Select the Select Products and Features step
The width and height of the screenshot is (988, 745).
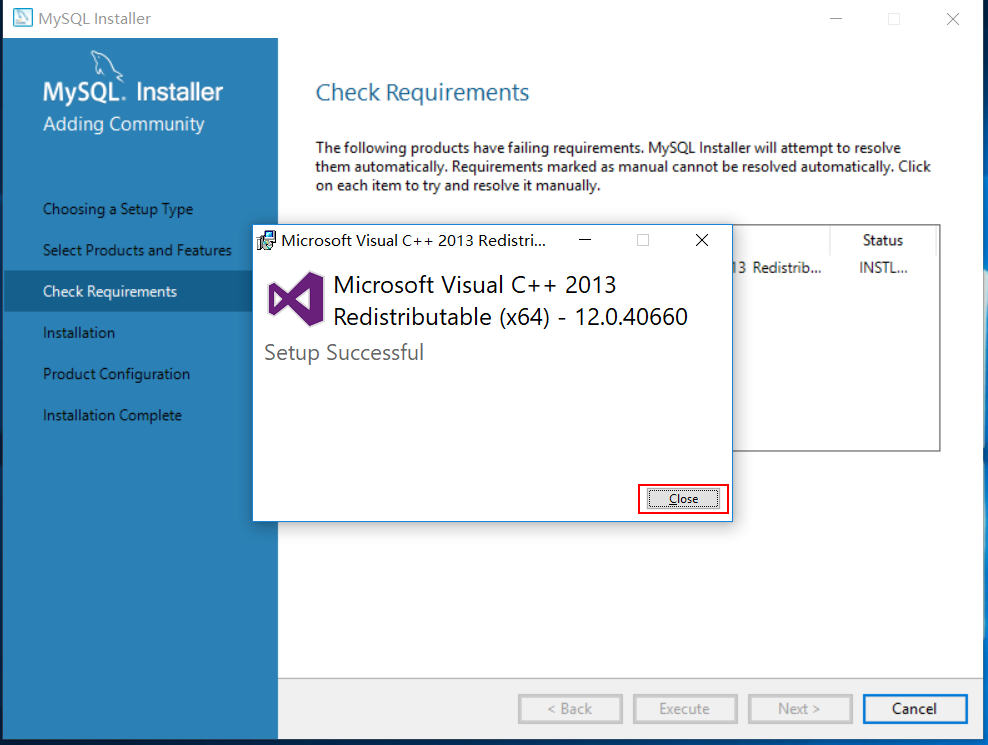(137, 250)
